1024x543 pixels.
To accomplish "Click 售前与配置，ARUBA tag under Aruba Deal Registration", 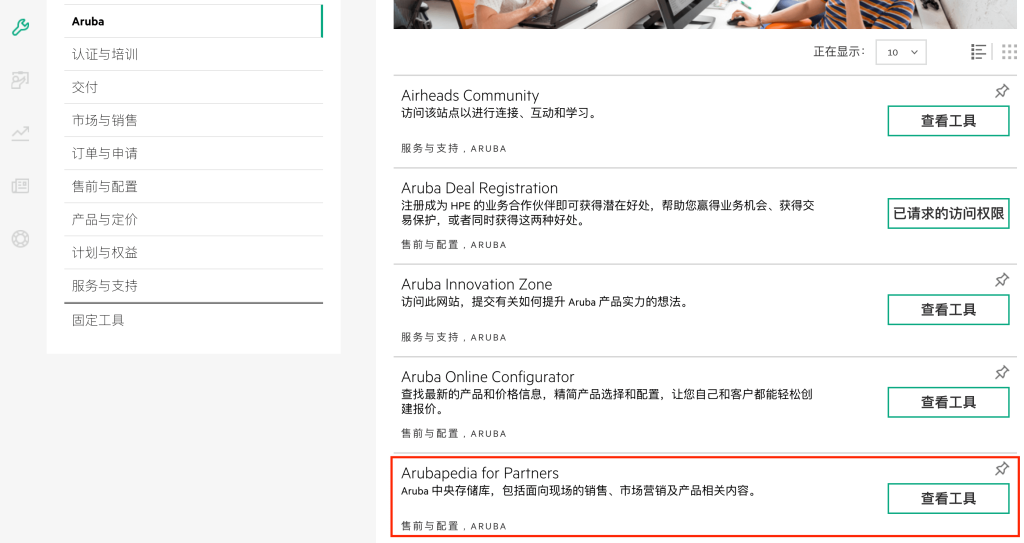I will click(x=454, y=244).
